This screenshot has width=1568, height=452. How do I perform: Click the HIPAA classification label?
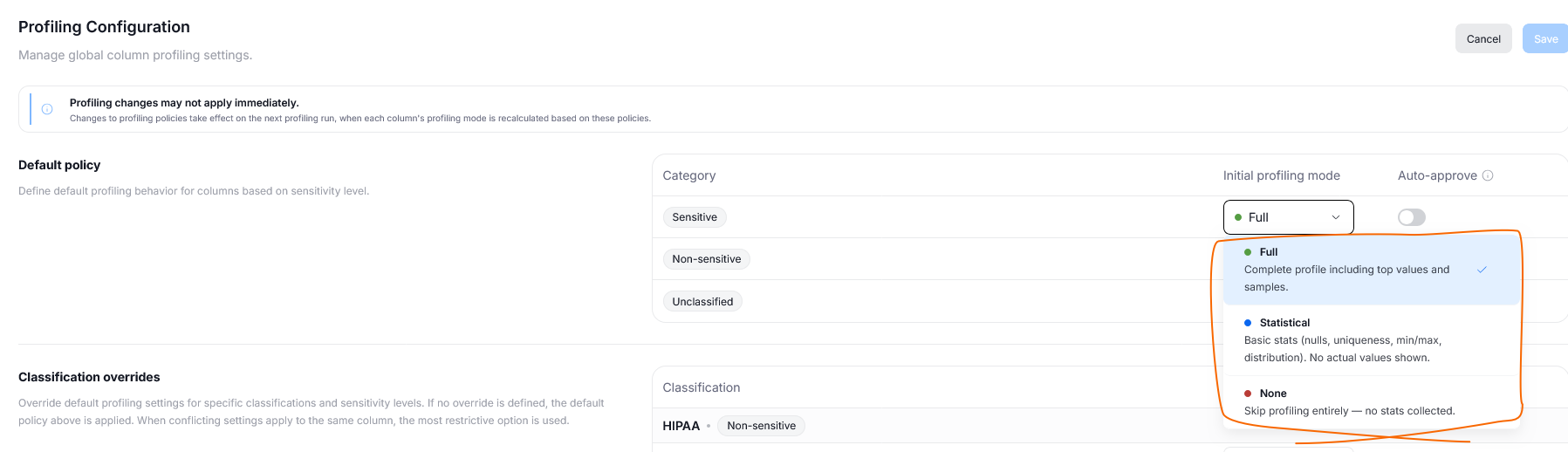681,426
